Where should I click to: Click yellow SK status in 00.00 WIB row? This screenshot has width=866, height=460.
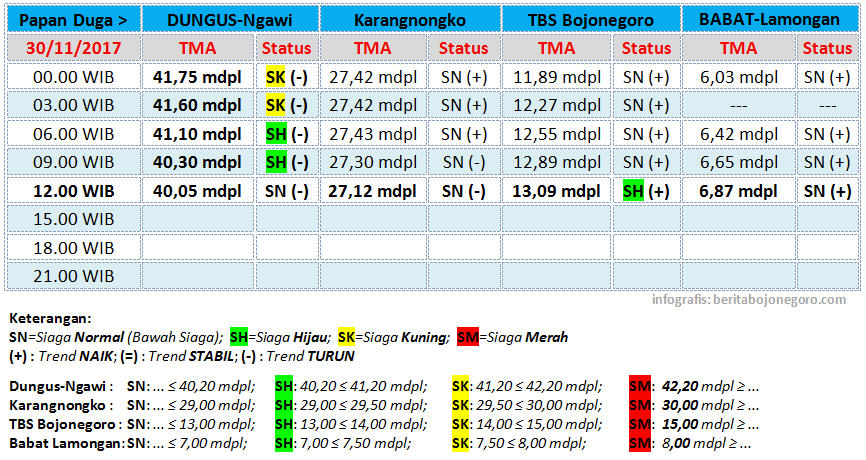pyautogui.click(x=275, y=76)
